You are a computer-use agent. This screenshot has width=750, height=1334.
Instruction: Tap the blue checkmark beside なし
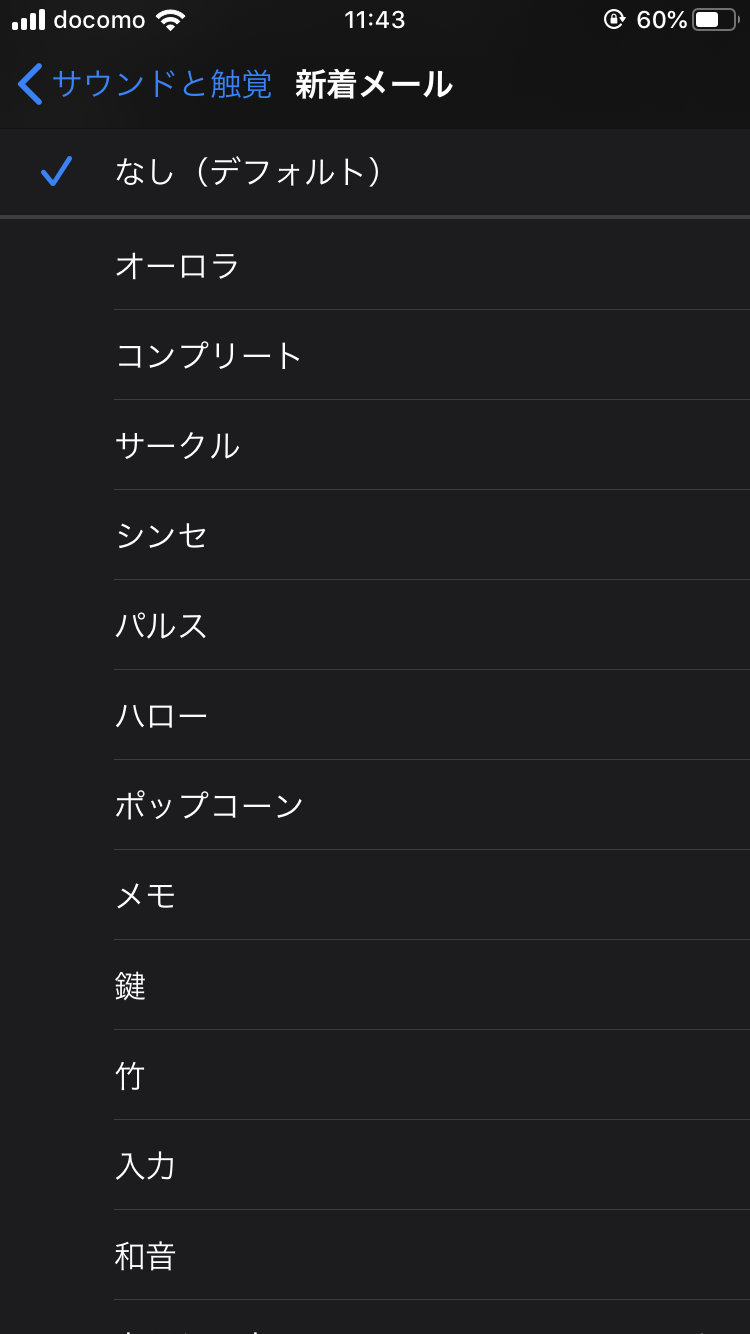tap(56, 172)
